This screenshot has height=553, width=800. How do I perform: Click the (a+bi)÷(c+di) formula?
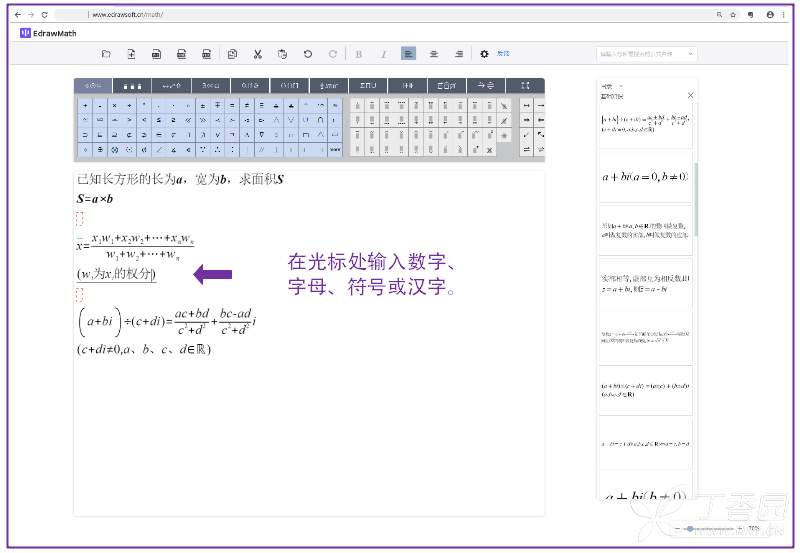167,321
